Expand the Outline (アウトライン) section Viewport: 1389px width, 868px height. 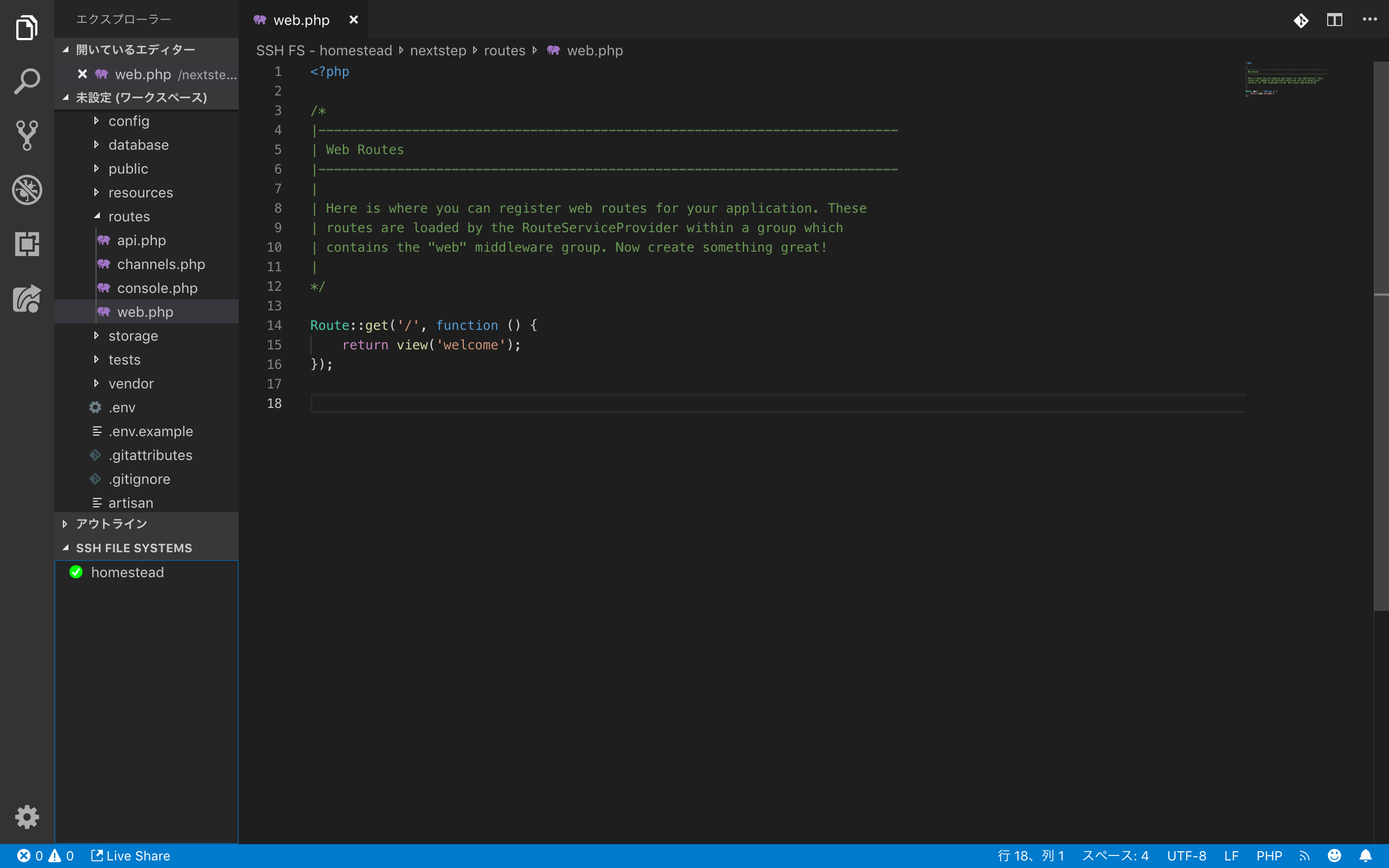click(x=111, y=524)
